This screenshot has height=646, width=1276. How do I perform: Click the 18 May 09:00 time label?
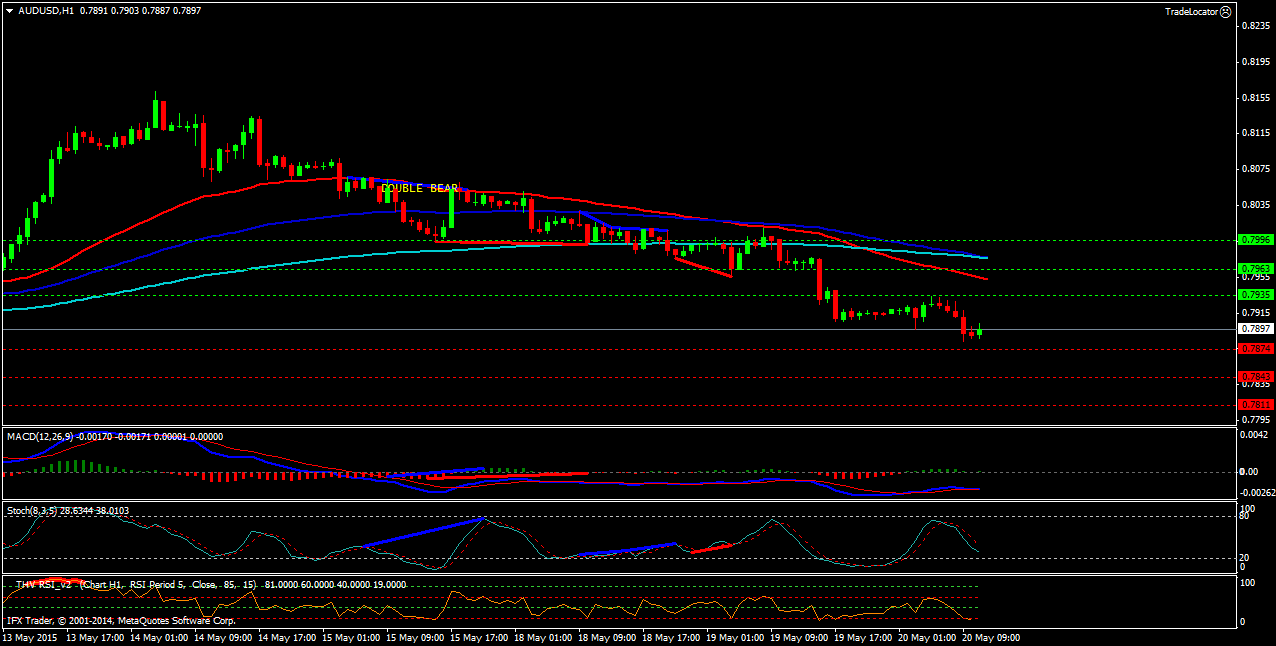[606, 637]
